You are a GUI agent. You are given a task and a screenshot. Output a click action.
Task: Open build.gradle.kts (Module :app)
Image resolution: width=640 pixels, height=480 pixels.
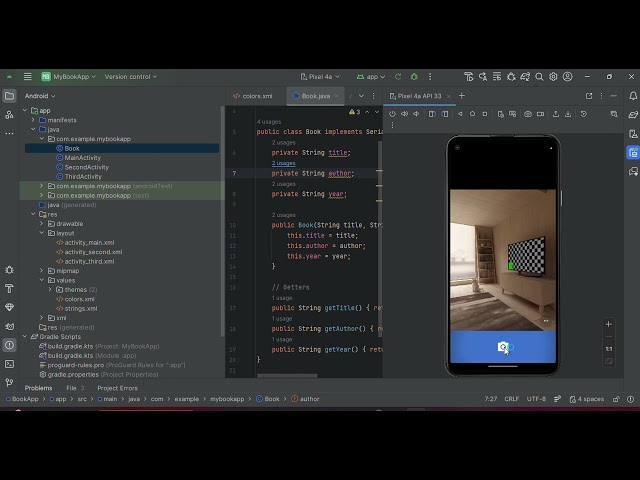[x=88, y=356]
